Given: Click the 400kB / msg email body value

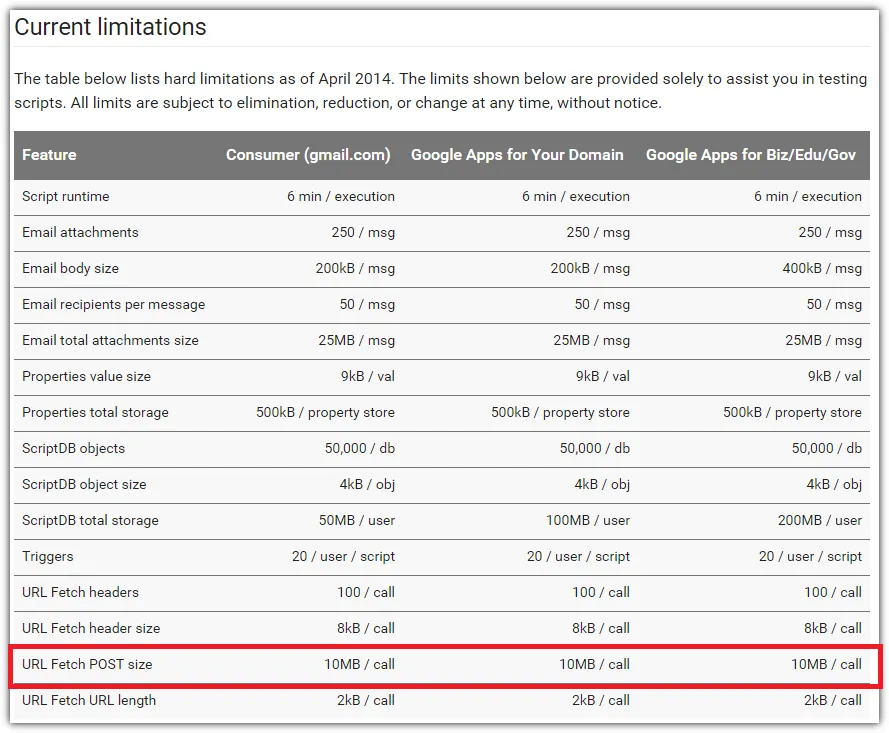Looking at the screenshot, I should (822, 268).
